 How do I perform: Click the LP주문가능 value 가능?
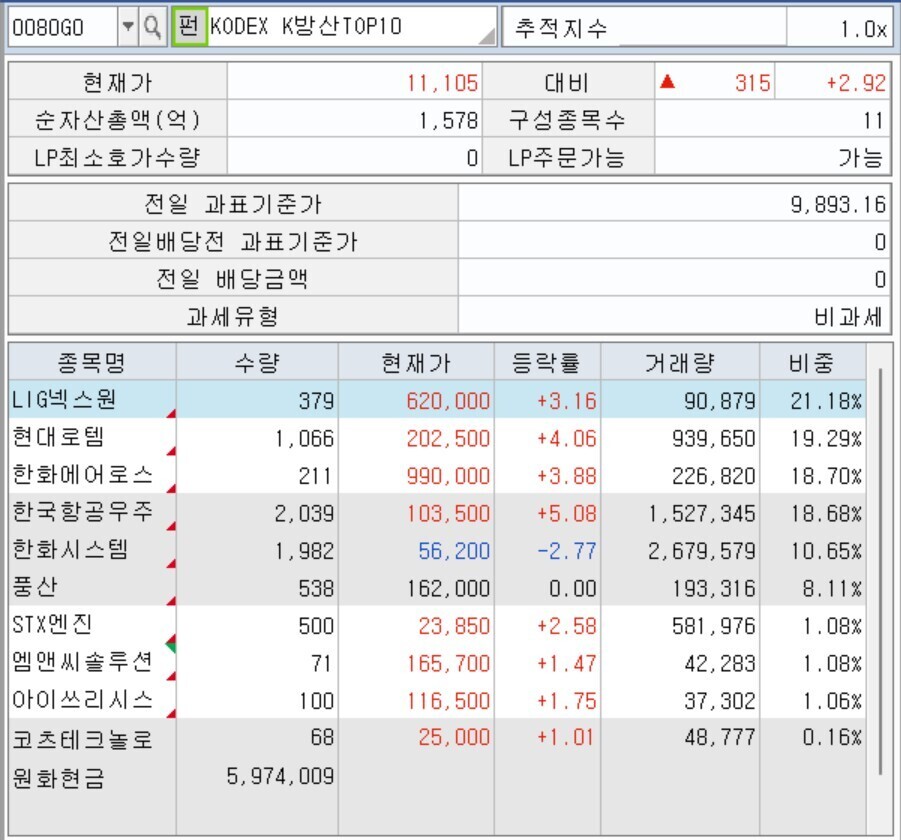pyautogui.click(x=860, y=157)
